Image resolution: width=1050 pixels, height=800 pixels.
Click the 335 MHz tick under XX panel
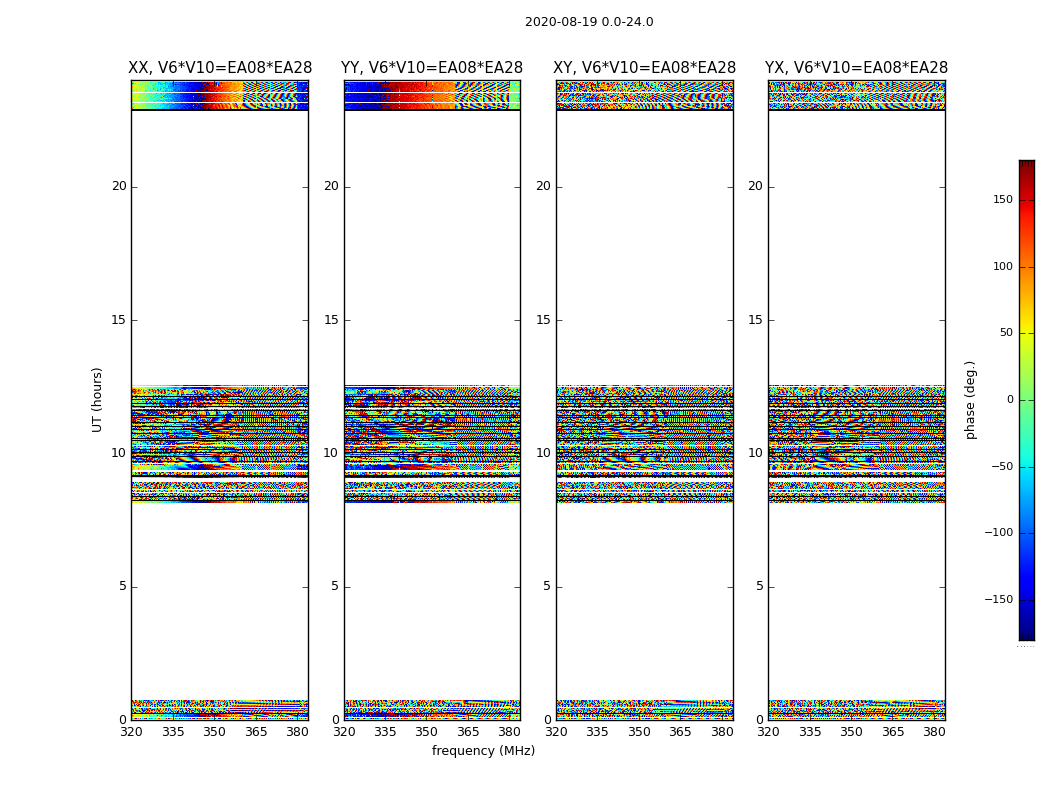click(173, 732)
